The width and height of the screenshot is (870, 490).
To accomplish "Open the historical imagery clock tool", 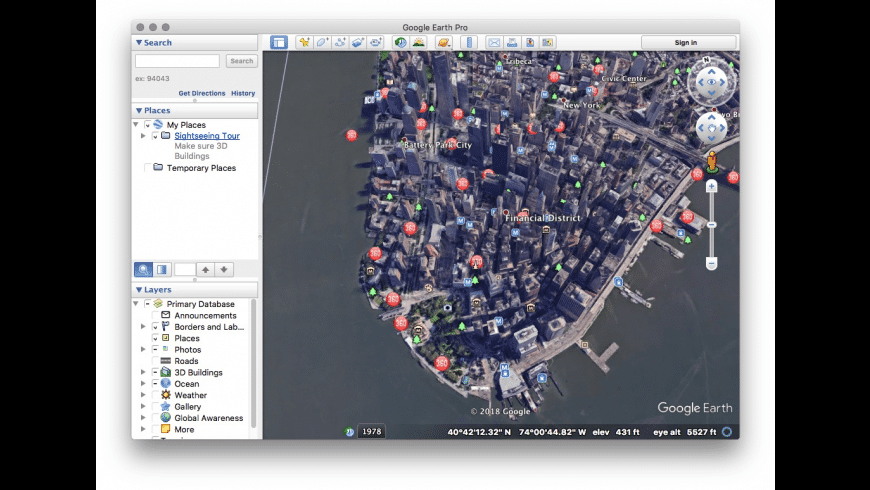I will coord(400,42).
